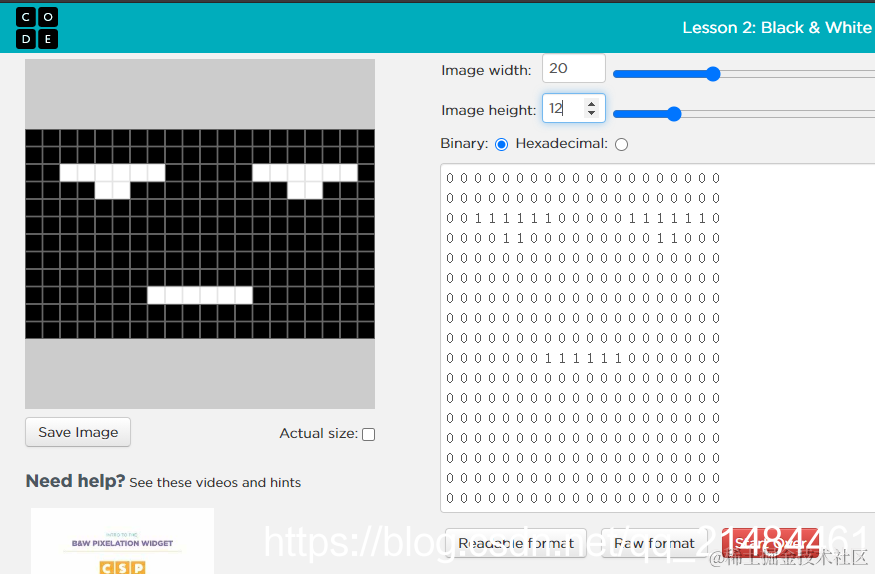The width and height of the screenshot is (875, 574).
Task: Click the Save Image button
Action: pos(78,432)
